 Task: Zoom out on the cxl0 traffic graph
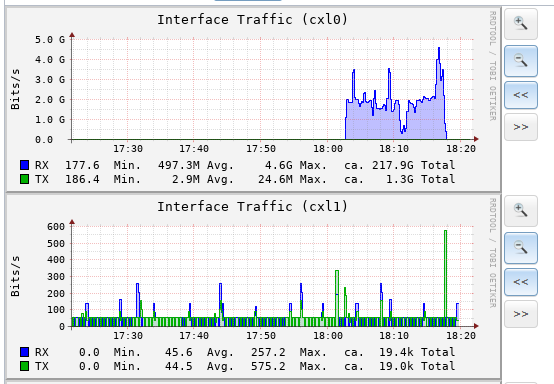tap(521, 61)
